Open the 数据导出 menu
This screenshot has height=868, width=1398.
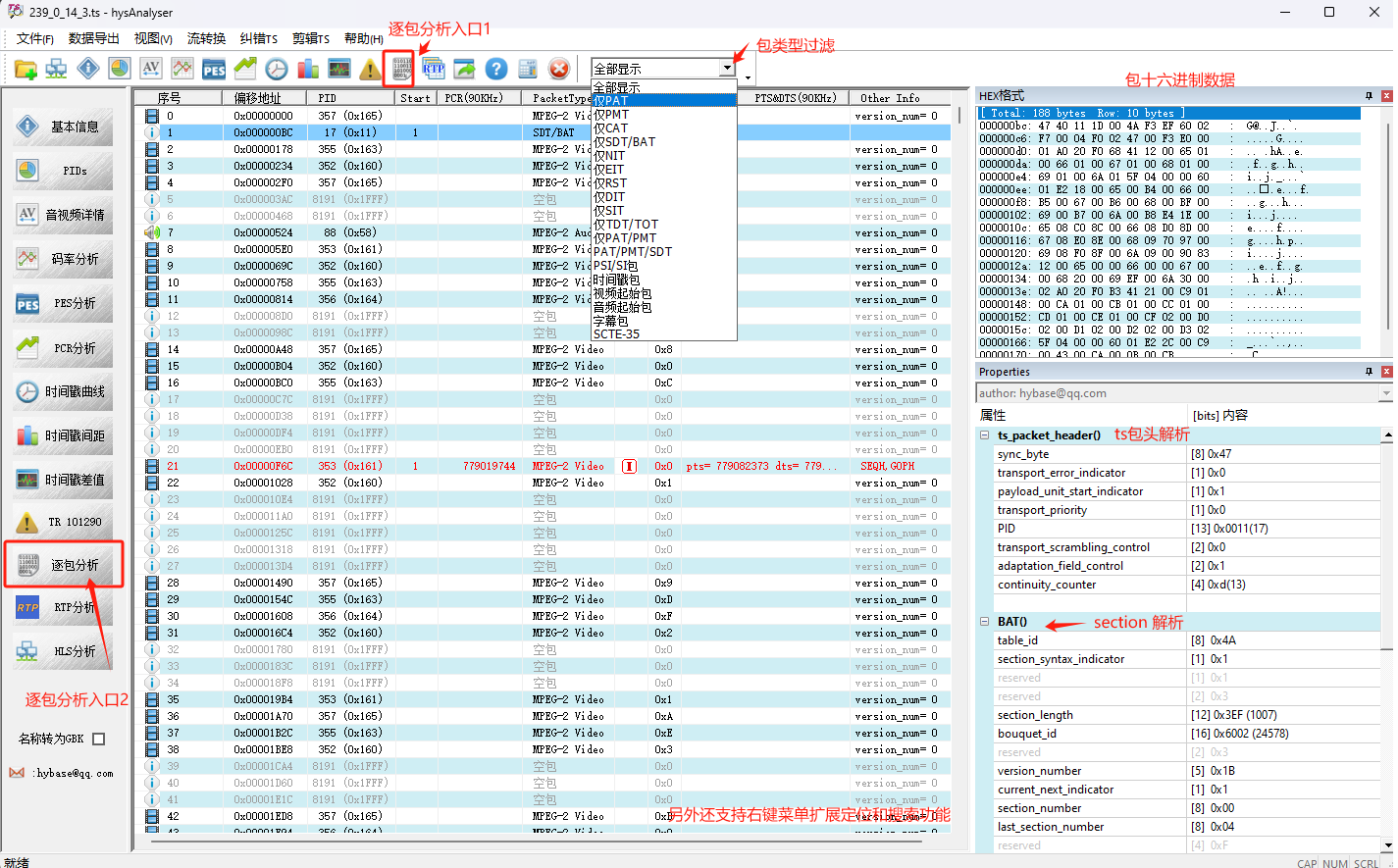point(94,38)
